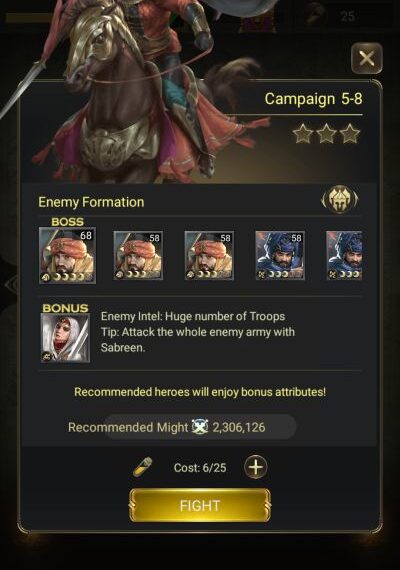Screen dimensions: 400x570
Task: Select the blue-armored level 58 enemy portrait
Action: tap(280, 255)
